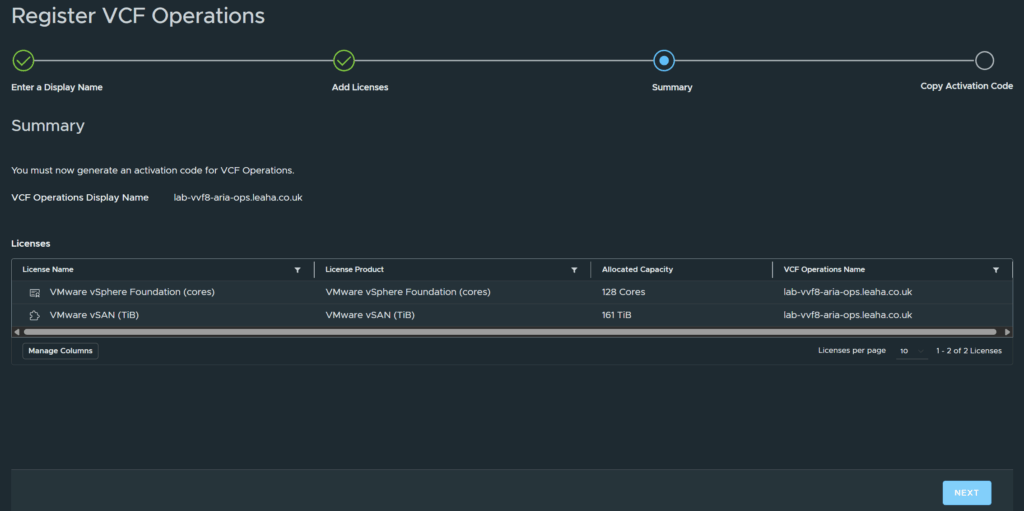Click the vSAN license puzzle icon
This screenshot has width=1024, height=511.
click(x=35, y=316)
